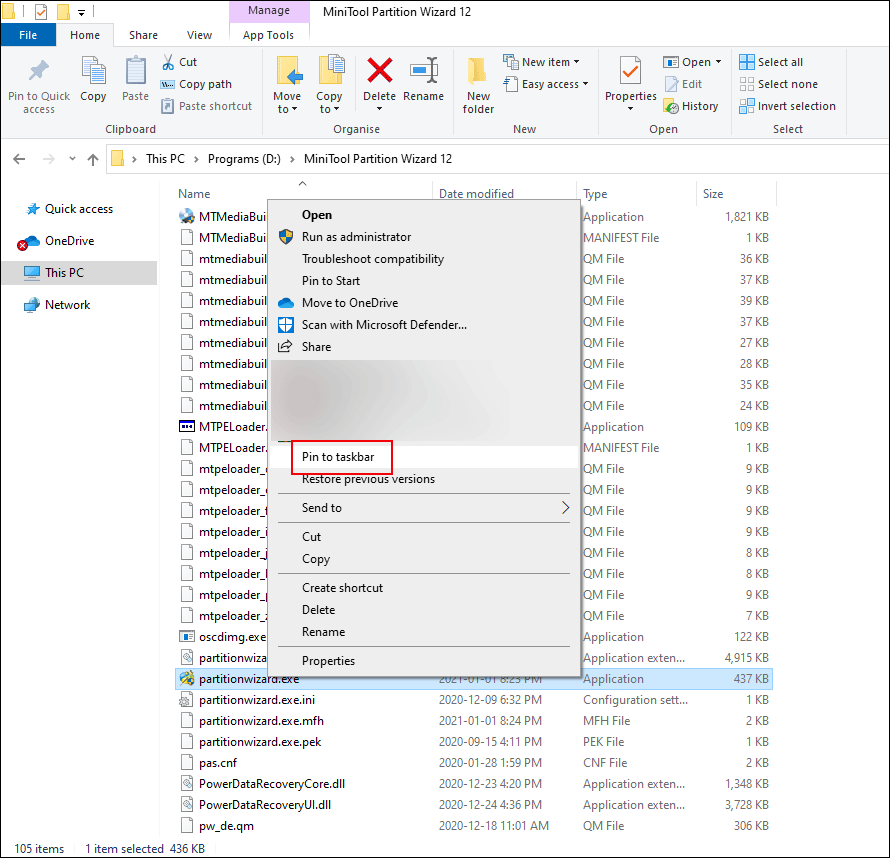The image size is (890, 858).
Task: Open the File tab
Action: click(x=28, y=35)
